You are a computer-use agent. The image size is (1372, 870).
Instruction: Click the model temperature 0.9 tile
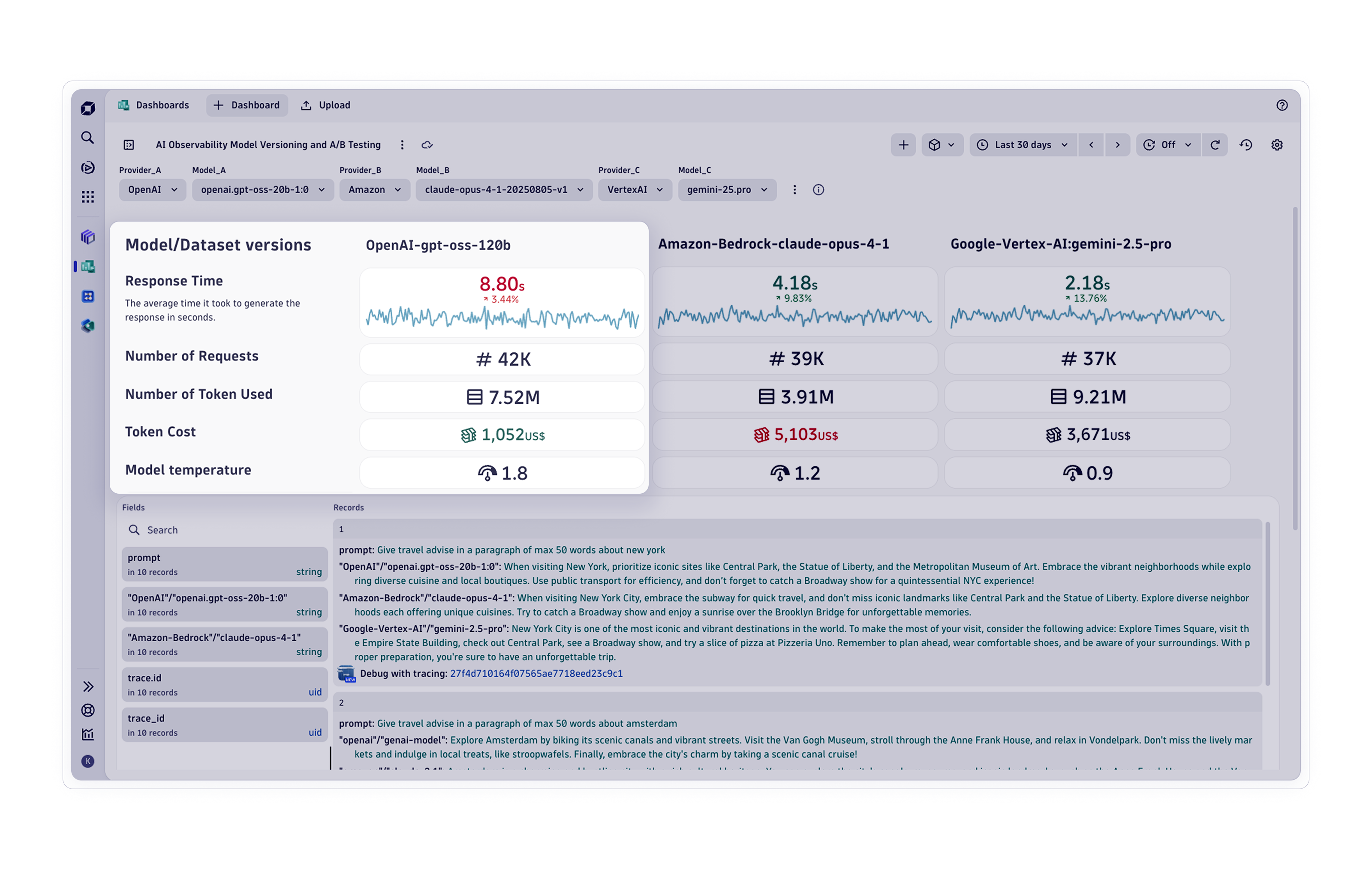coord(1087,473)
